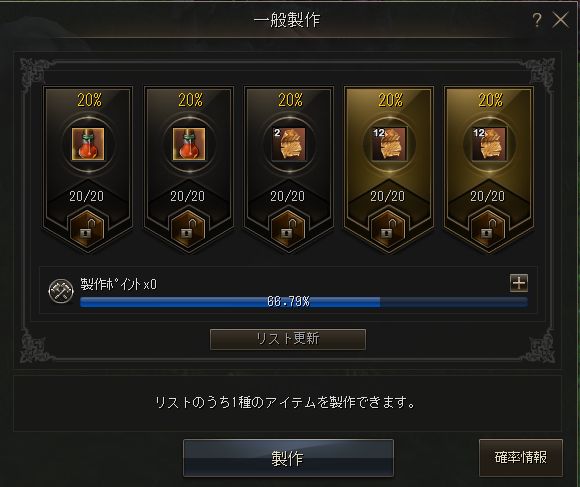Open help with the question mark icon
580x487 pixels.
click(x=537, y=20)
